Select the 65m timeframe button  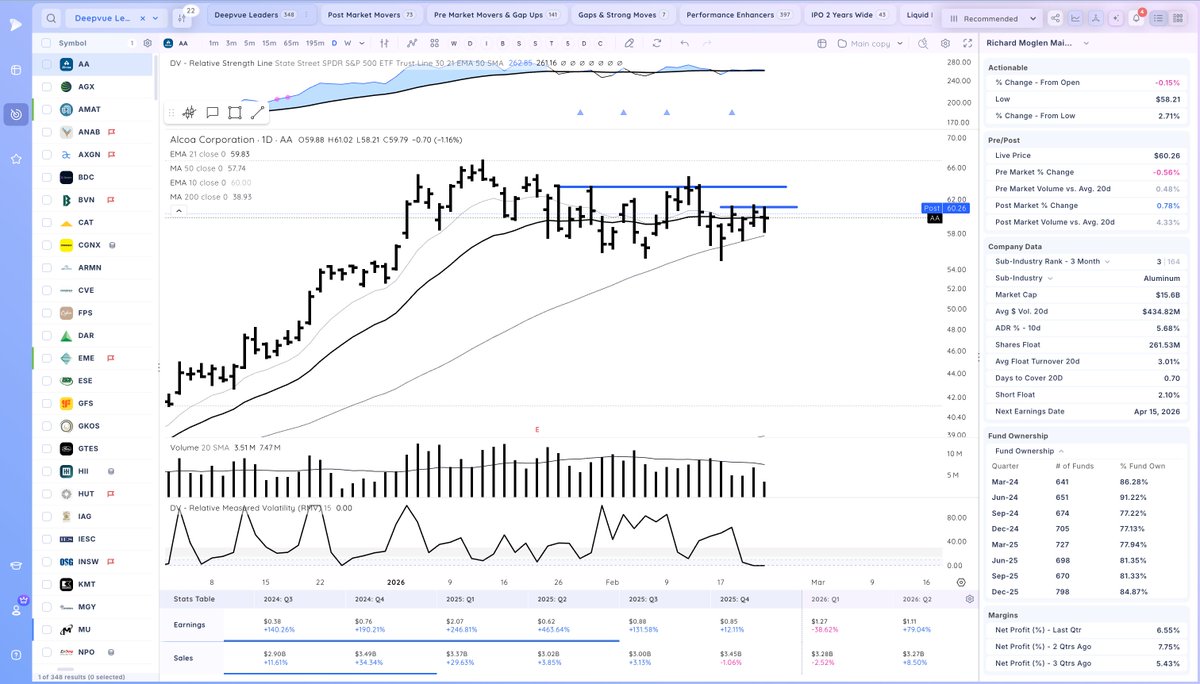pos(290,43)
